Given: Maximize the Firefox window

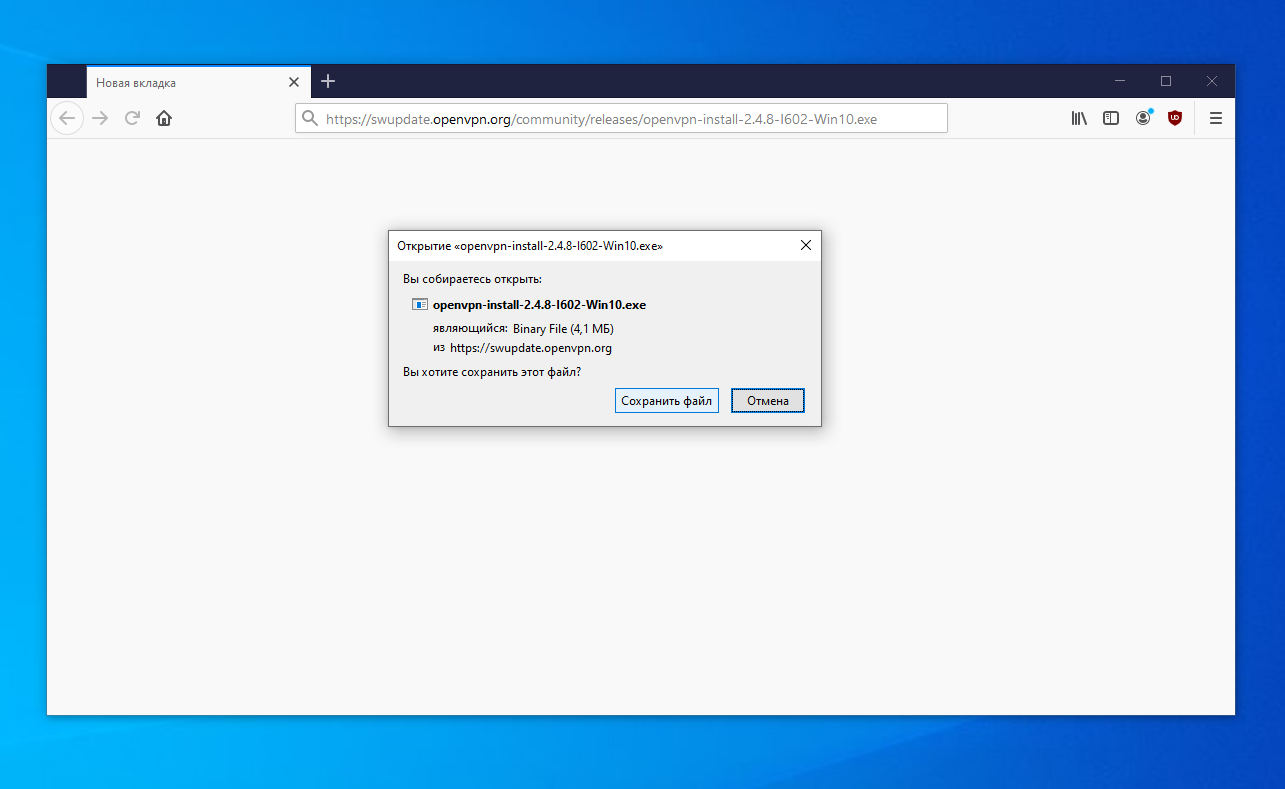Looking at the screenshot, I should [1166, 81].
